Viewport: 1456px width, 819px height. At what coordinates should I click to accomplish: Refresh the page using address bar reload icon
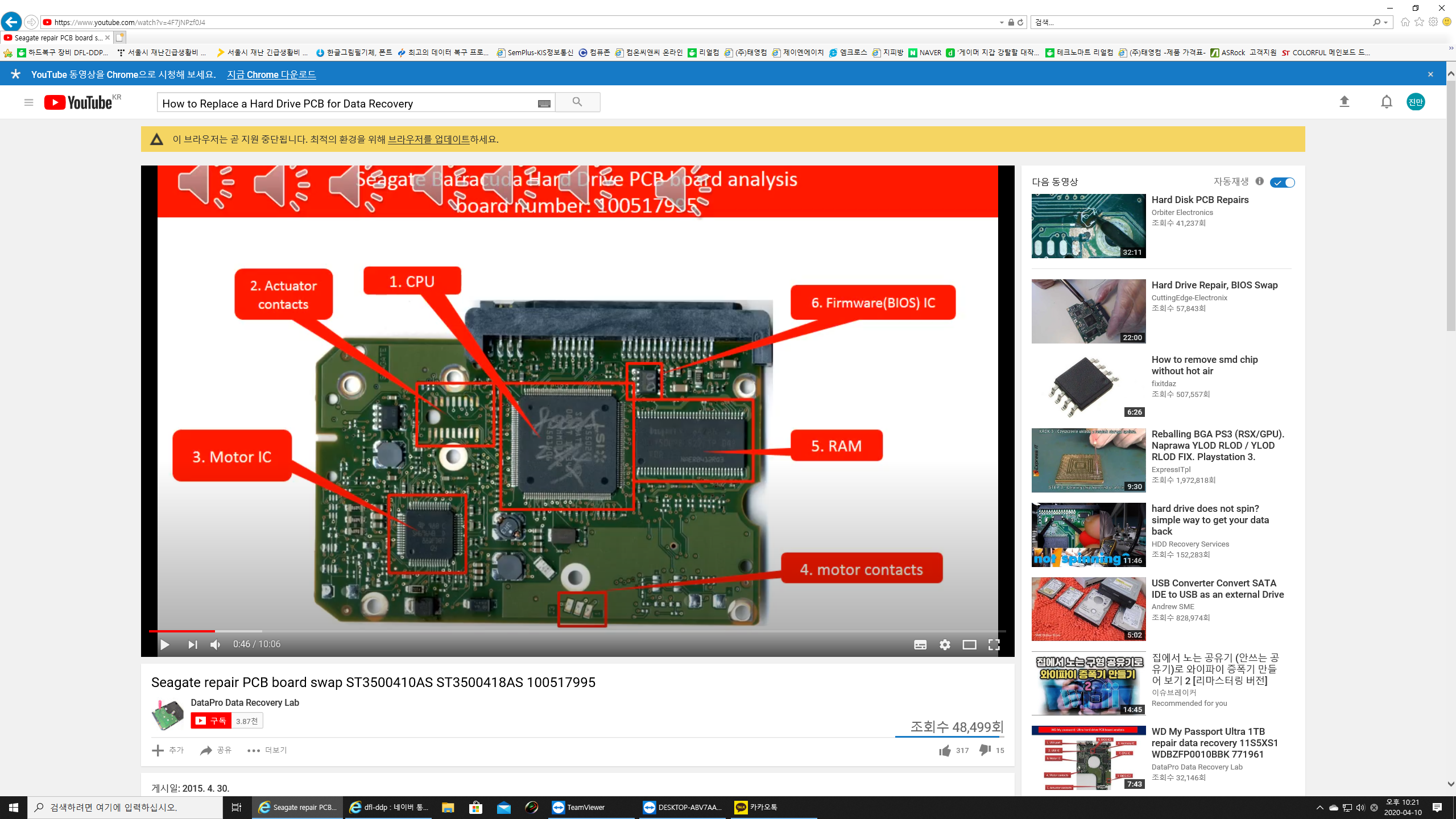tap(1020, 22)
